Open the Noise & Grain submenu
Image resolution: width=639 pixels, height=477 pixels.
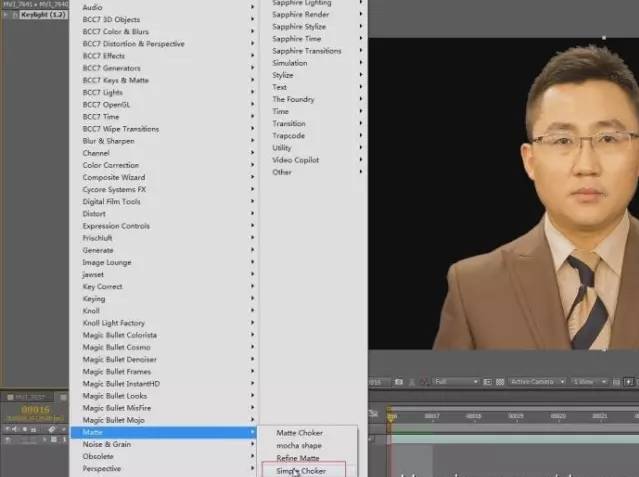click(163, 444)
